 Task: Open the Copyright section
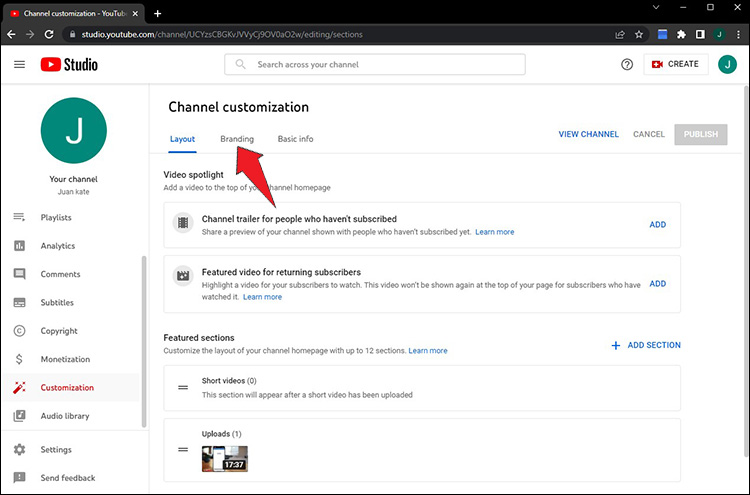pos(59,331)
